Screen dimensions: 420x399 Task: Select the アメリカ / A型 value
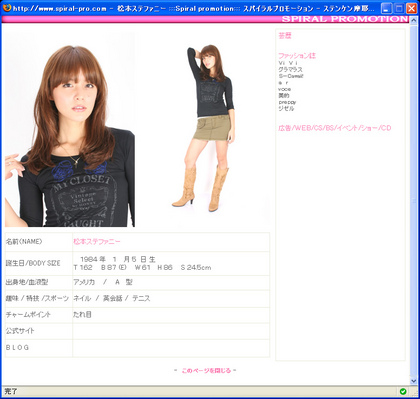tap(103, 282)
